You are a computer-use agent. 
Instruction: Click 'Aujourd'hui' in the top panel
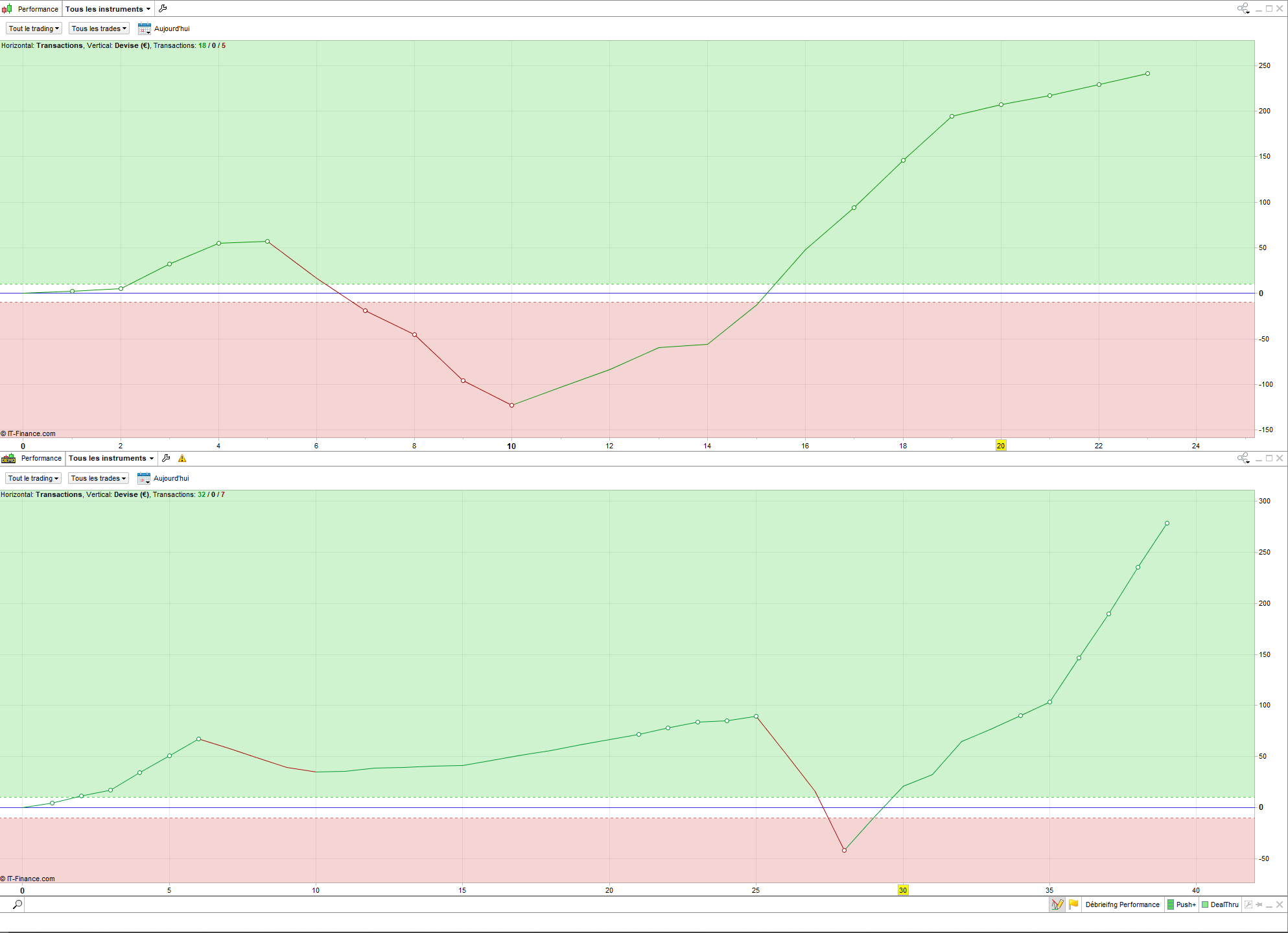(x=172, y=29)
